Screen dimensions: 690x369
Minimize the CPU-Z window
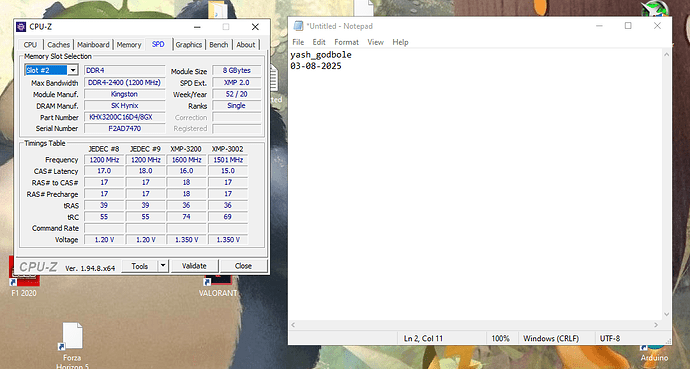click(x=197, y=27)
